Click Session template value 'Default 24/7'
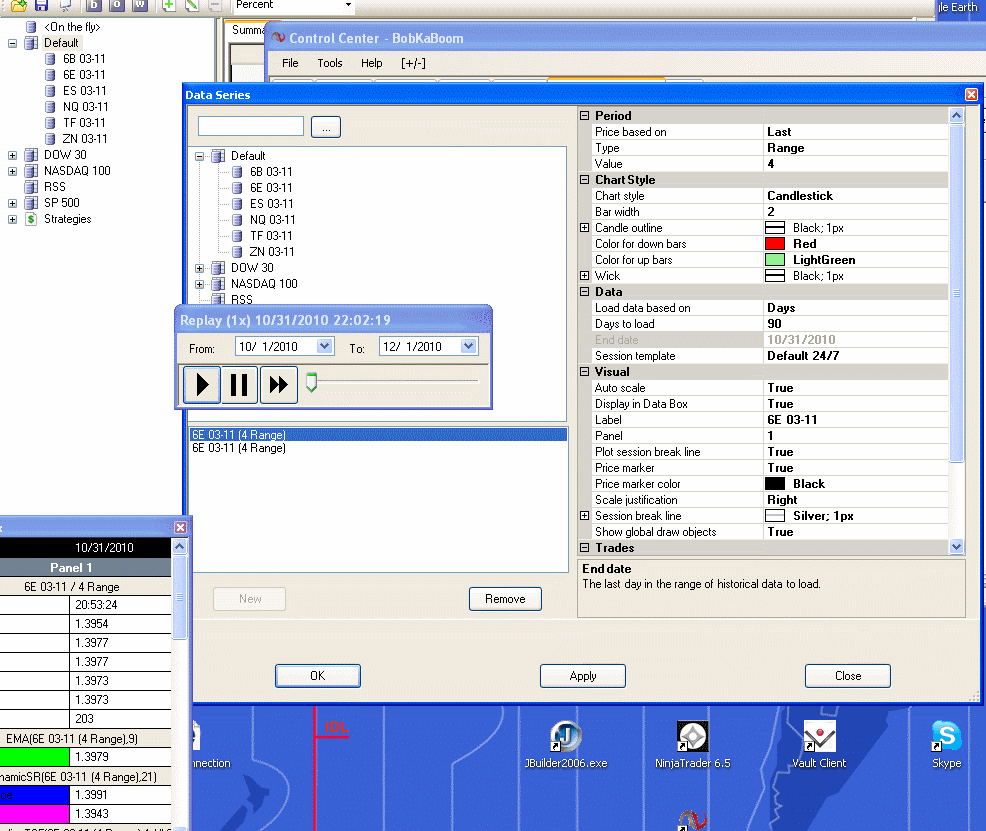986x831 pixels. click(x=803, y=356)
